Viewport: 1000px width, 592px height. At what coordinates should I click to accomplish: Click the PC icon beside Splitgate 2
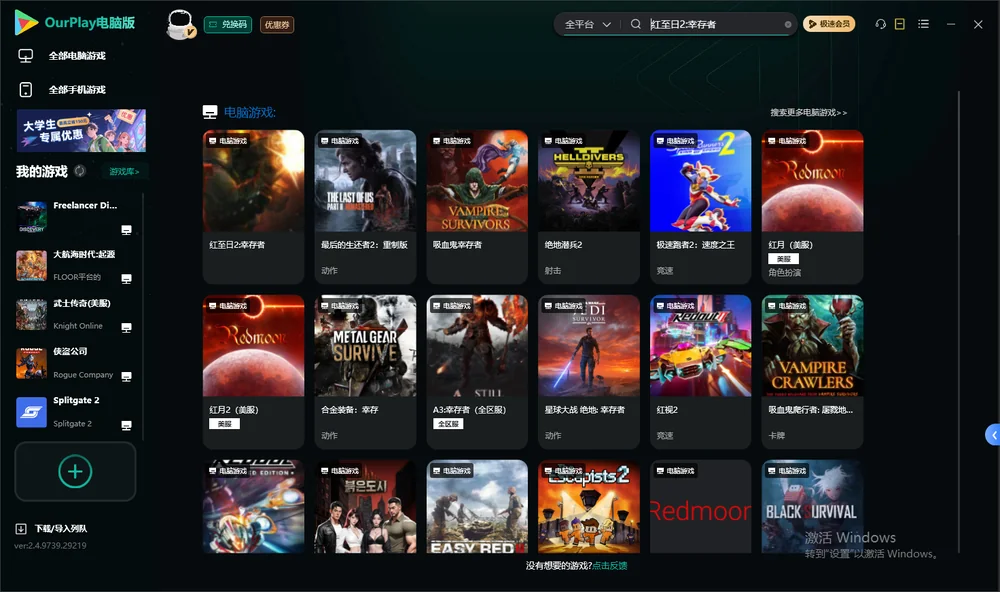pos(126,426)
